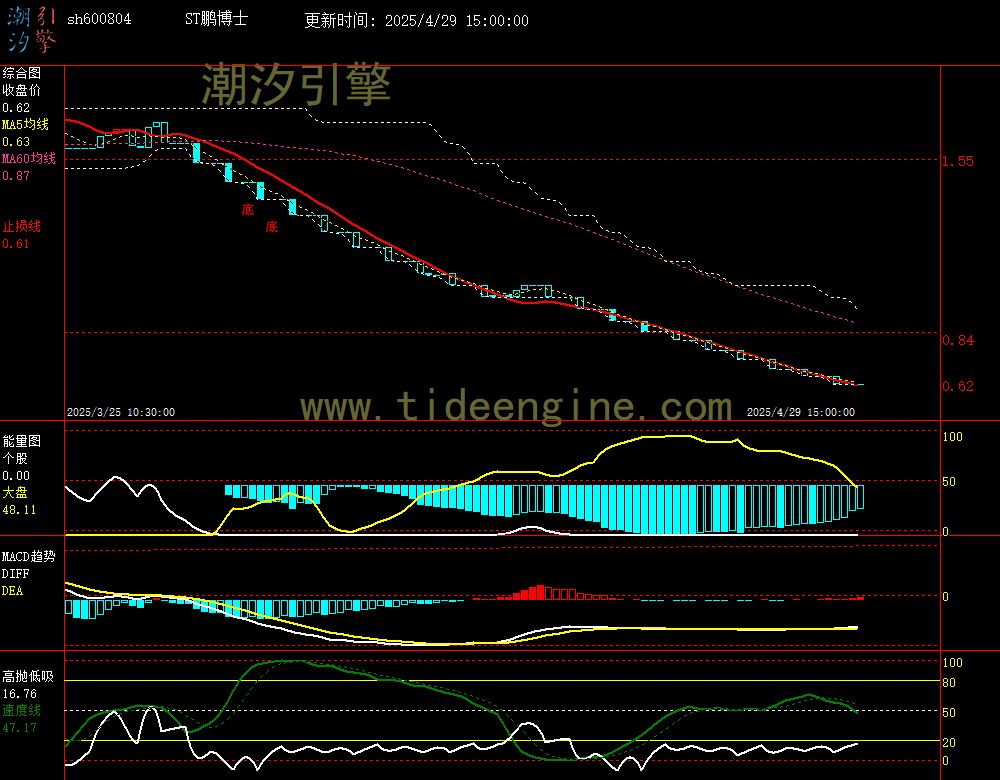This screenshot has height=780, width=1000.
Task: Select the magenta MA60均线 legend label
Action: 29,158
